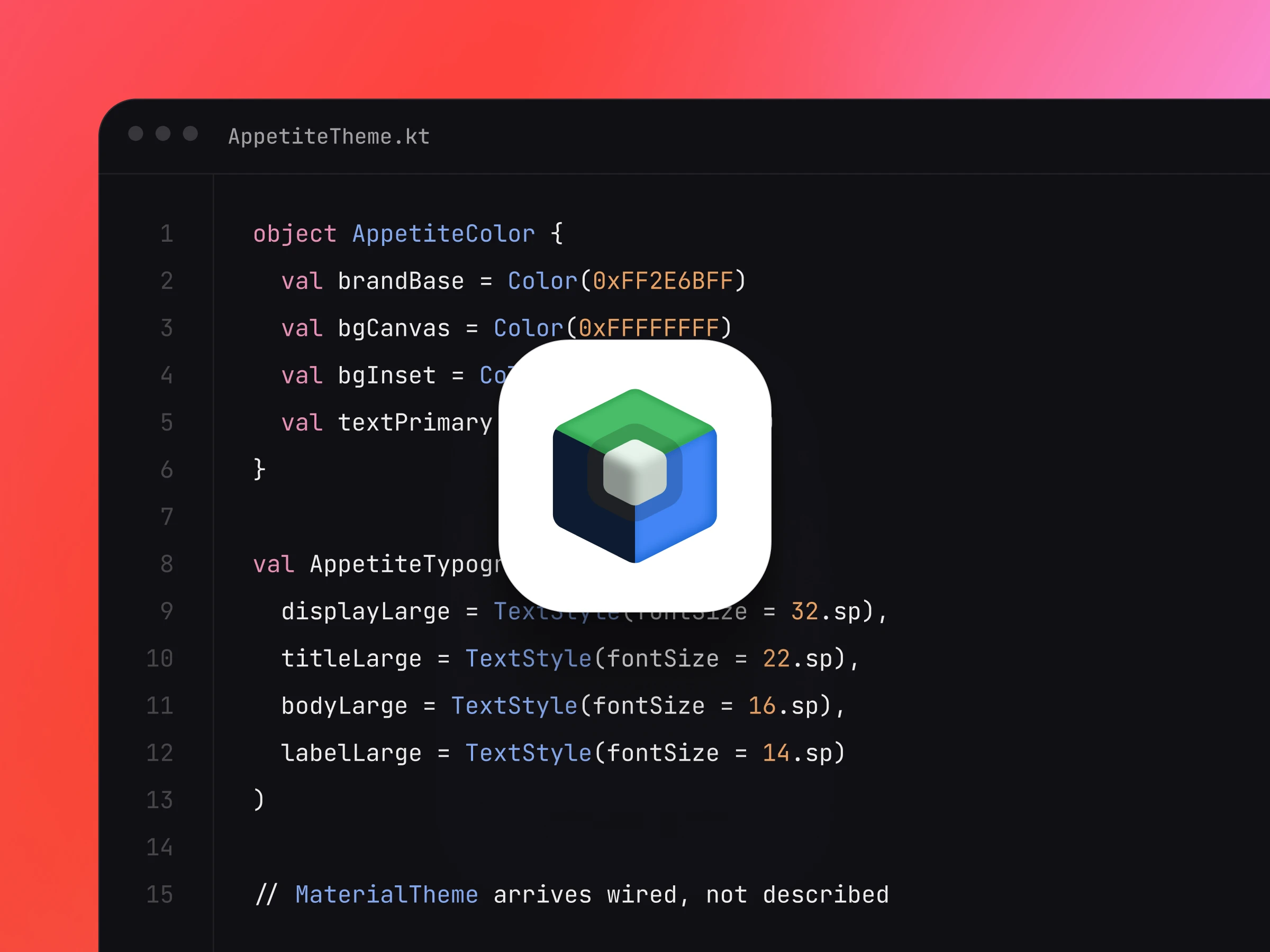Click the number 32 on line 9

[x=804, y=612]
